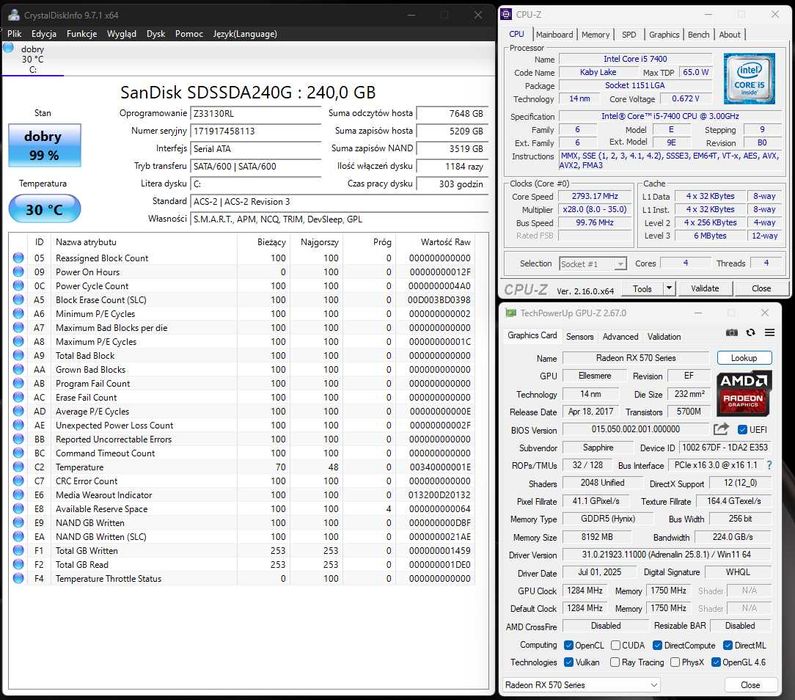
Task: Click the CrystalDiskInfo app icon in title bar
Action: pyautogui.click(x=14, y=15)
